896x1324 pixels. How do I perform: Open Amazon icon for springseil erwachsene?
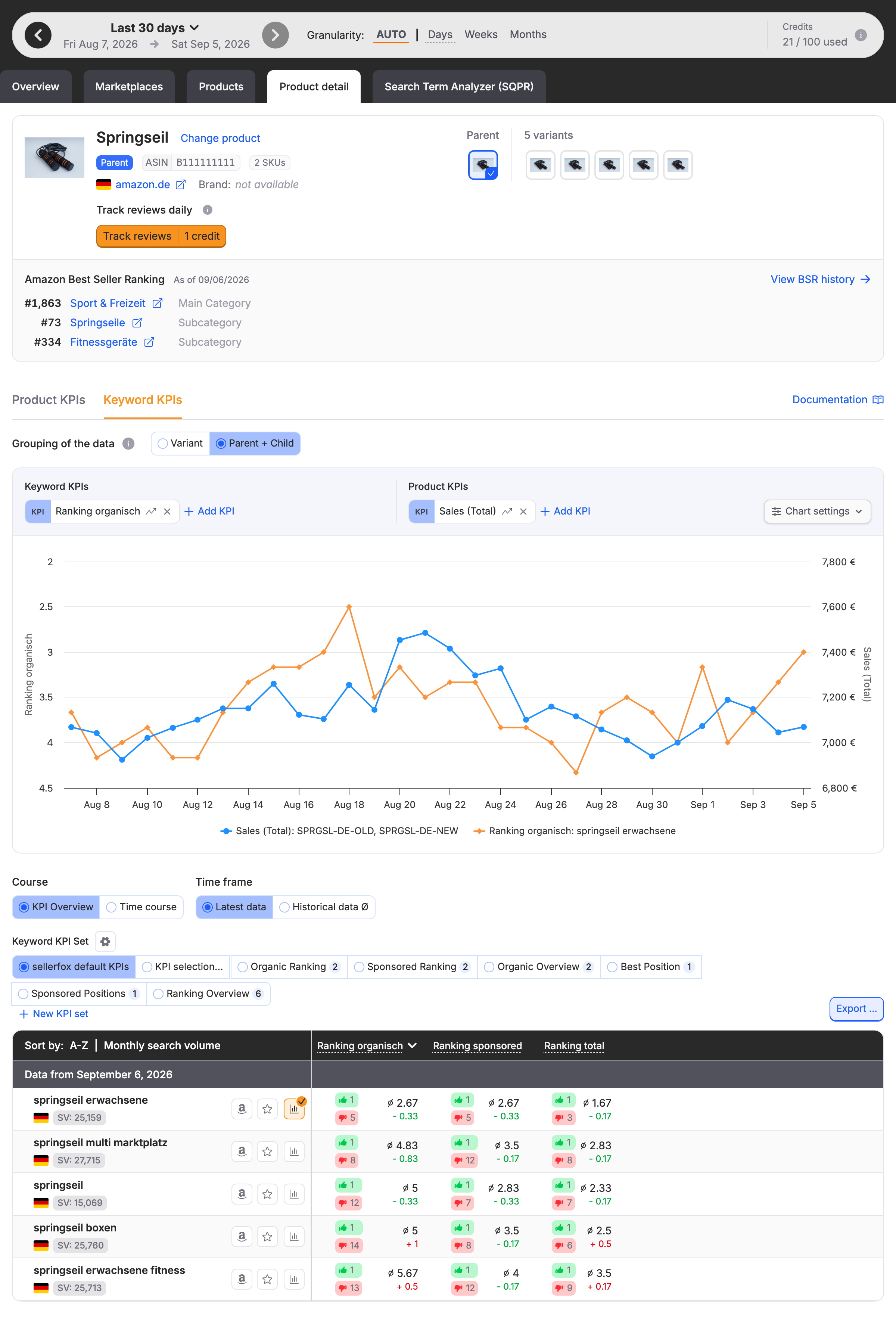(242, 1109)
